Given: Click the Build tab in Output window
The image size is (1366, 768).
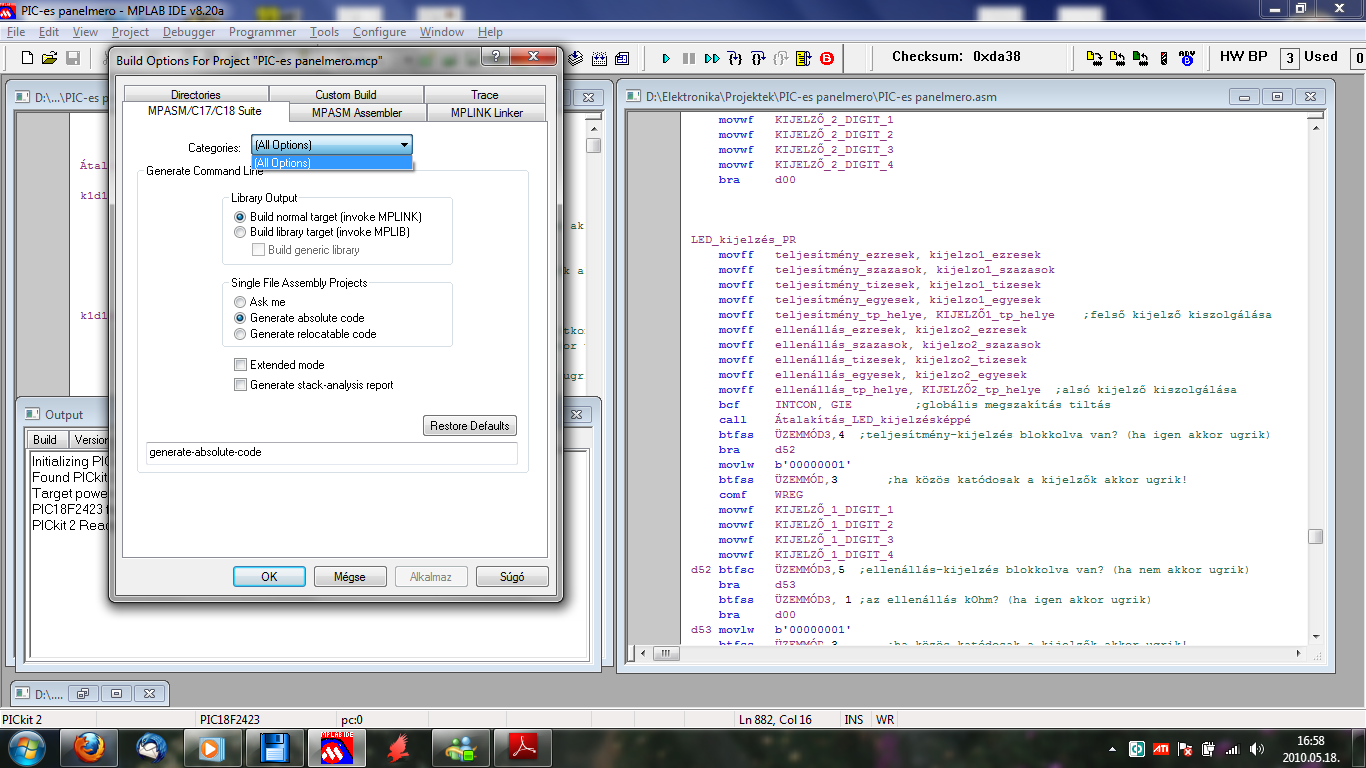Looking at the screenshot, I should 45,440.
